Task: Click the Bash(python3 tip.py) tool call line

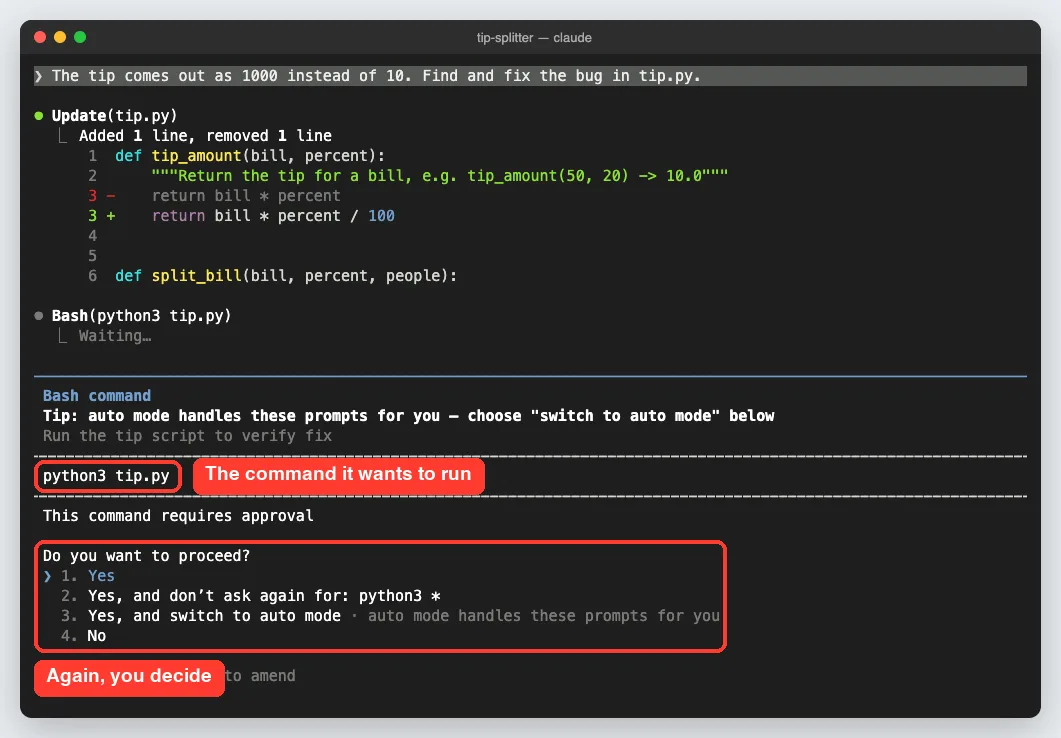Action: click(141, 316)
